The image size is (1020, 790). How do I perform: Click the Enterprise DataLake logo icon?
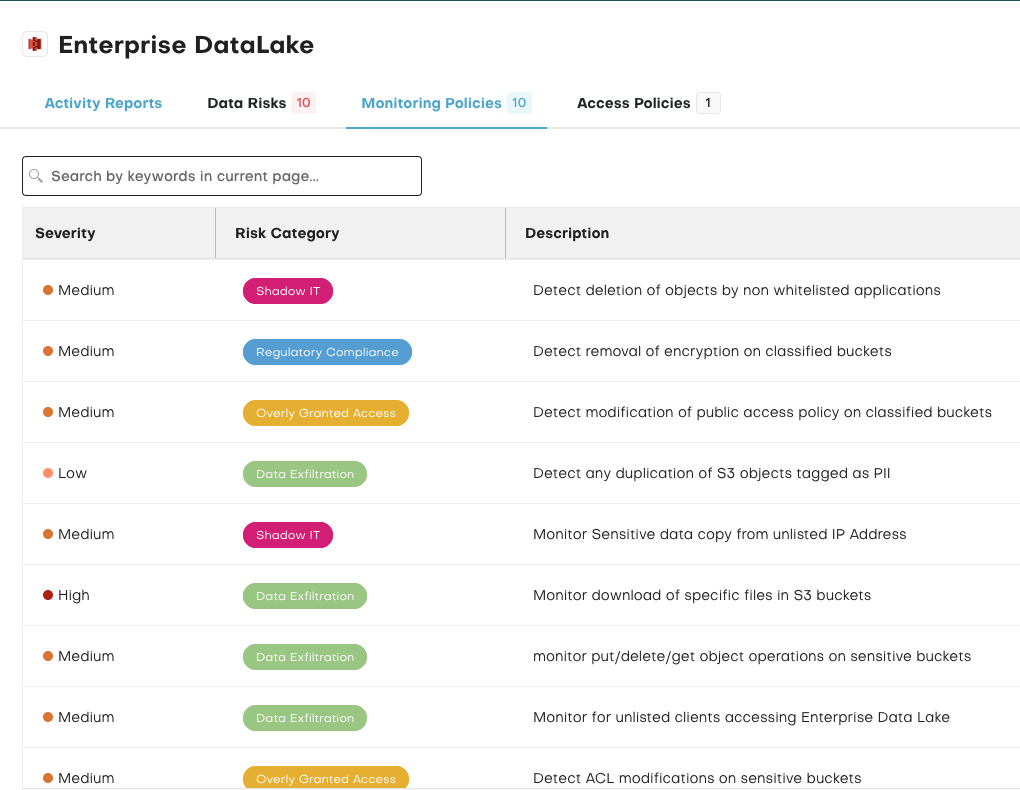tap(36, 44)
